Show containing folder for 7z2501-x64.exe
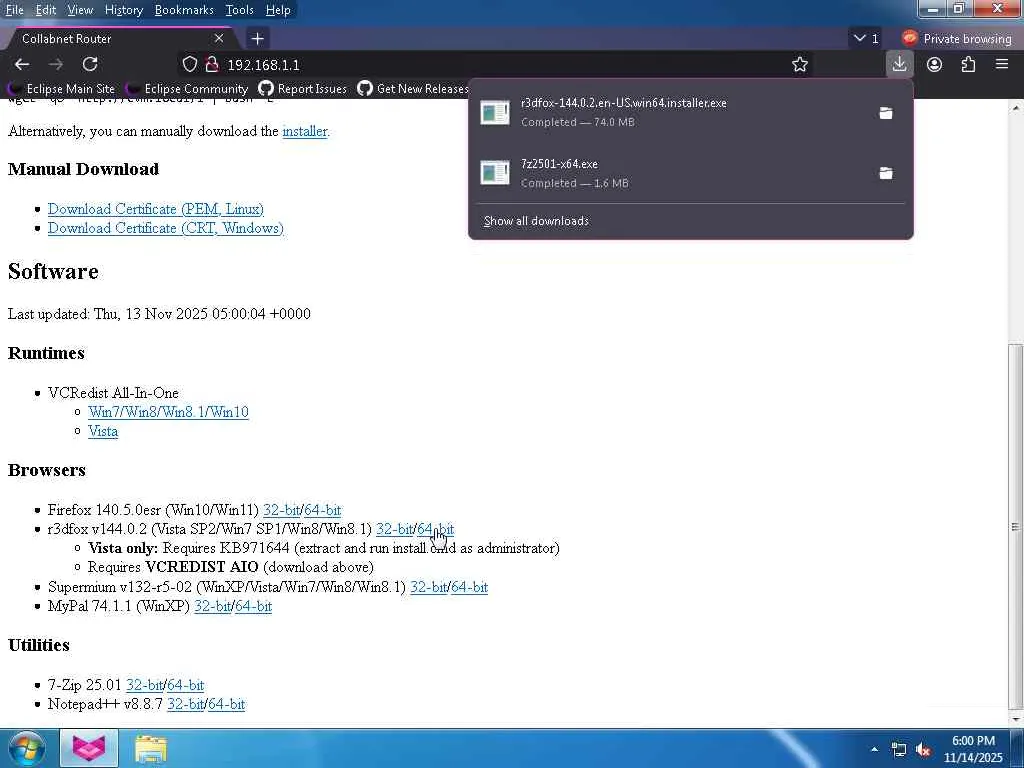The image size is (1024, 768). (886, 172)
